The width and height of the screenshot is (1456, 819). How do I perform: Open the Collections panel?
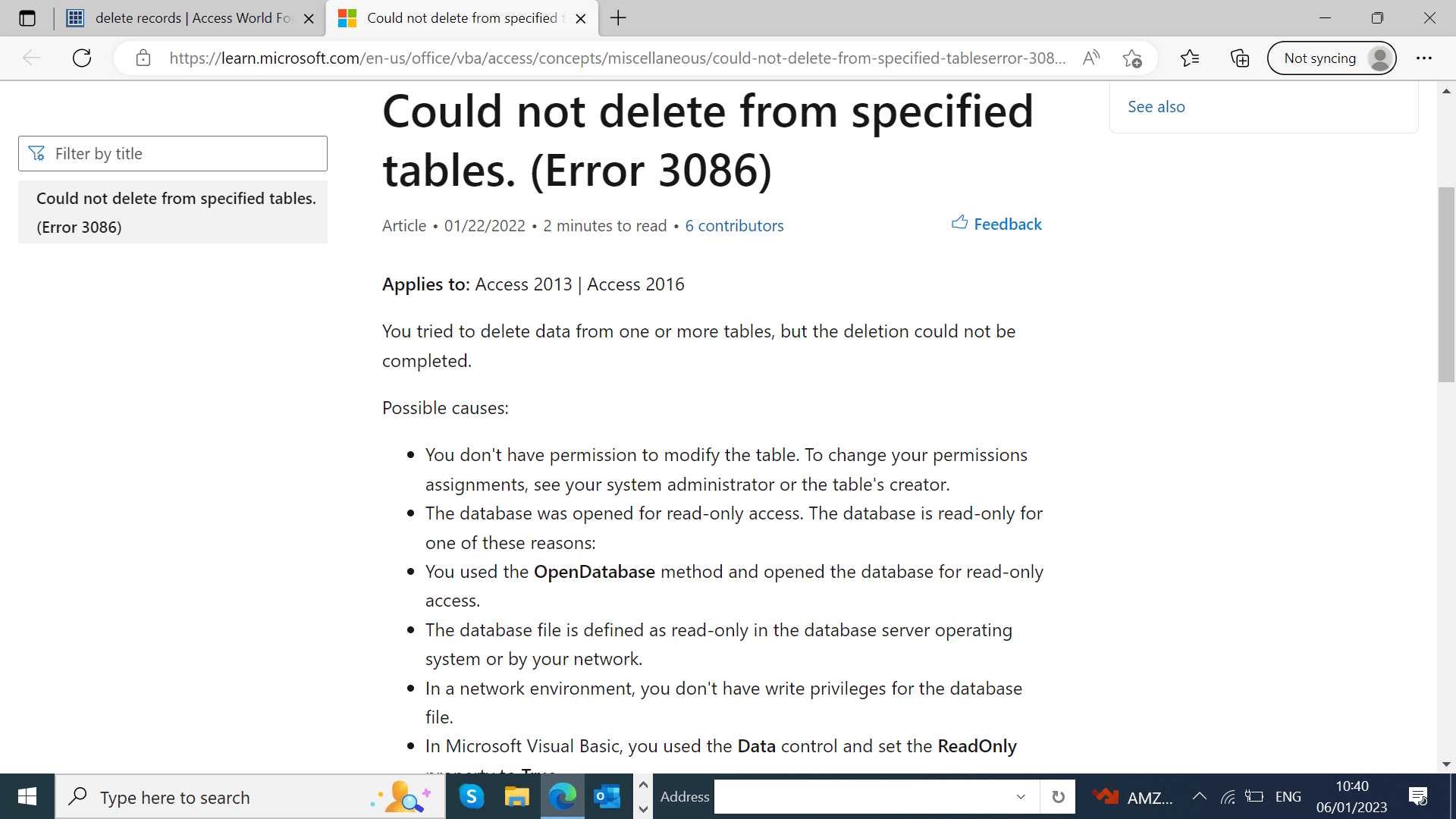pyautogui.click(x=1240, y=58)
